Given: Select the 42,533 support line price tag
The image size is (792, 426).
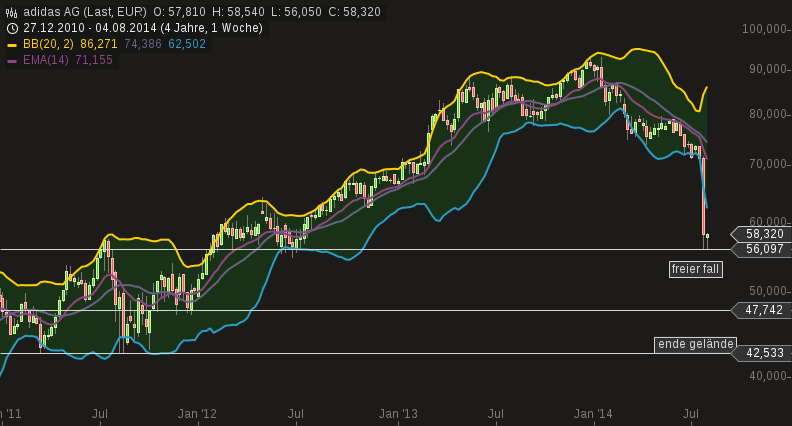Looking at the screenshot, I should tap(764, 353).
